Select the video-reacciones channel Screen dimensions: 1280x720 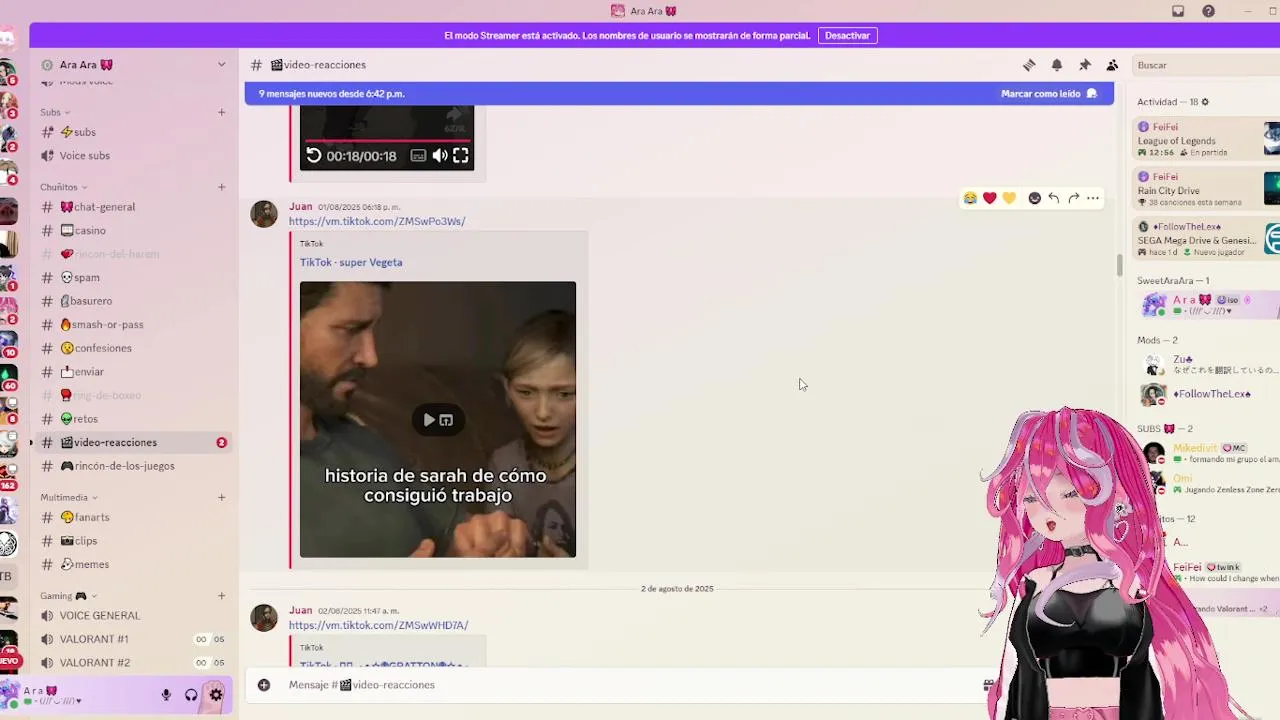[134, 442]
